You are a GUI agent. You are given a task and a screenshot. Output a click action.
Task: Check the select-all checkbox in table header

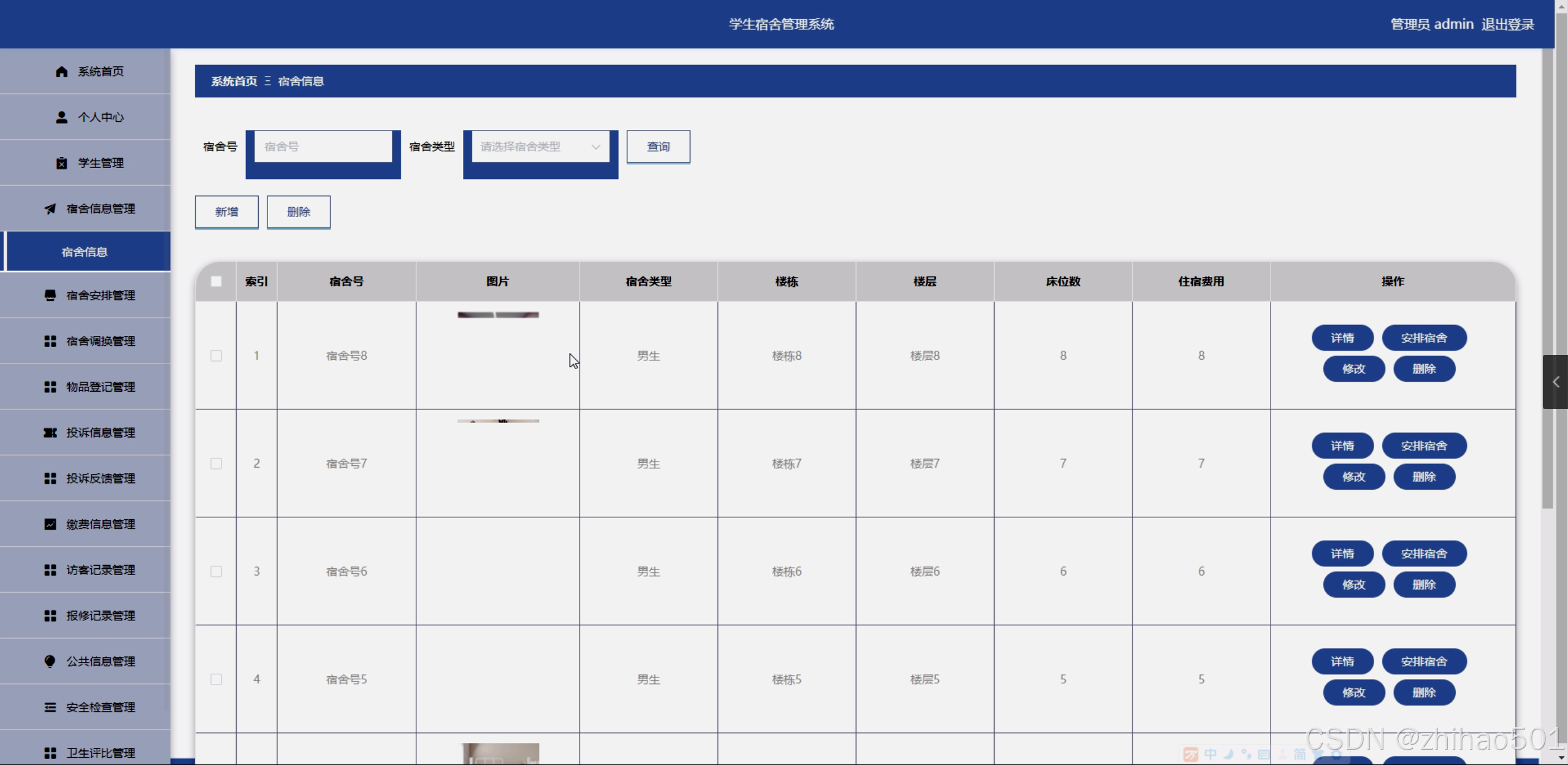coord(216,282)
